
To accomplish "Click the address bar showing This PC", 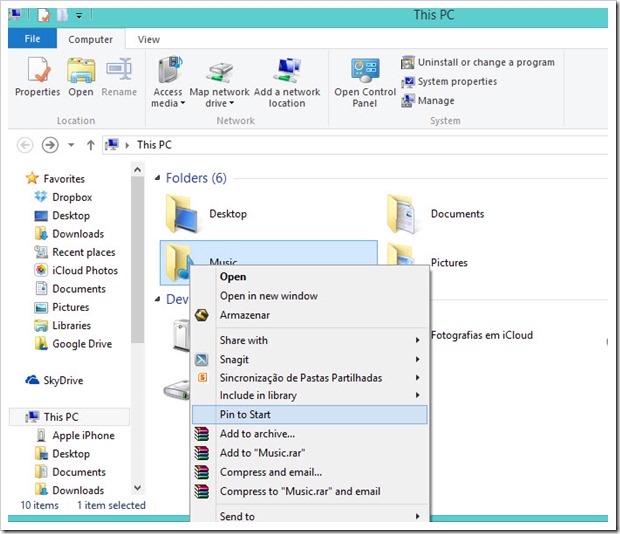I will 355,145.
